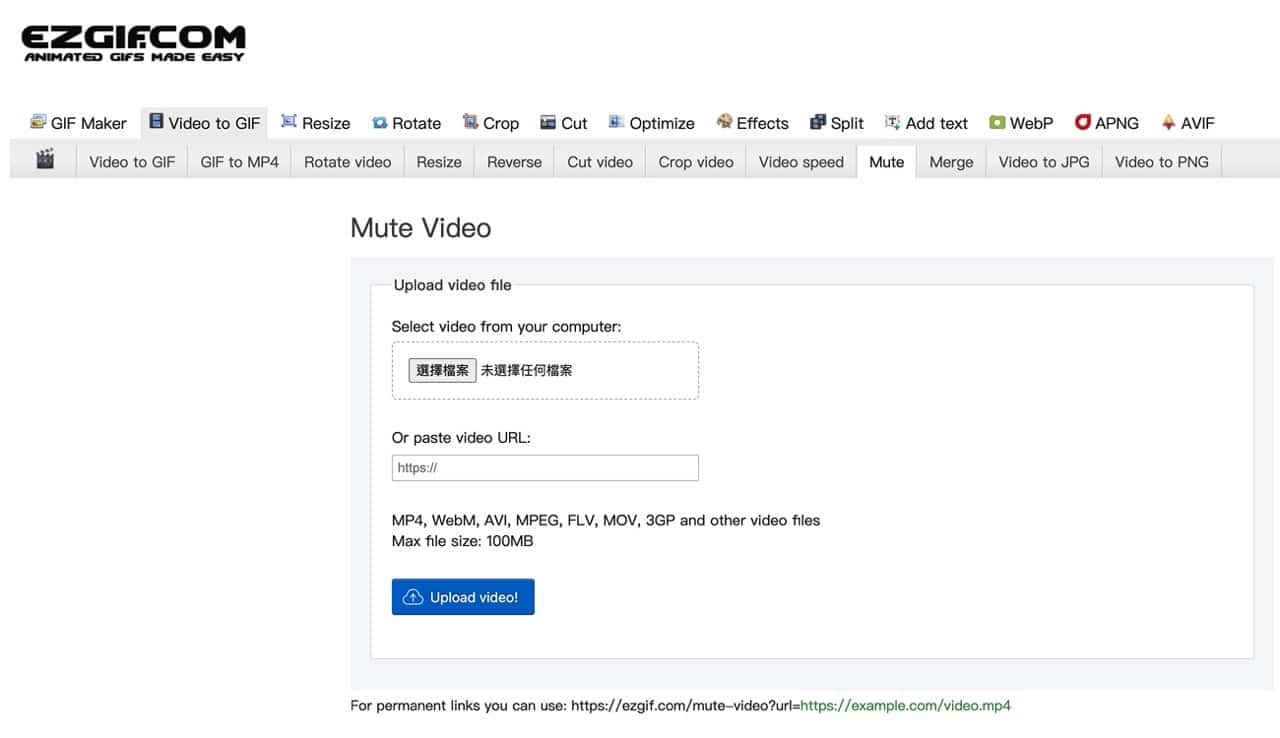Open the APNG menu label
The width and height of the screenshot is (1280, 738).
(x=1117, y=123)
